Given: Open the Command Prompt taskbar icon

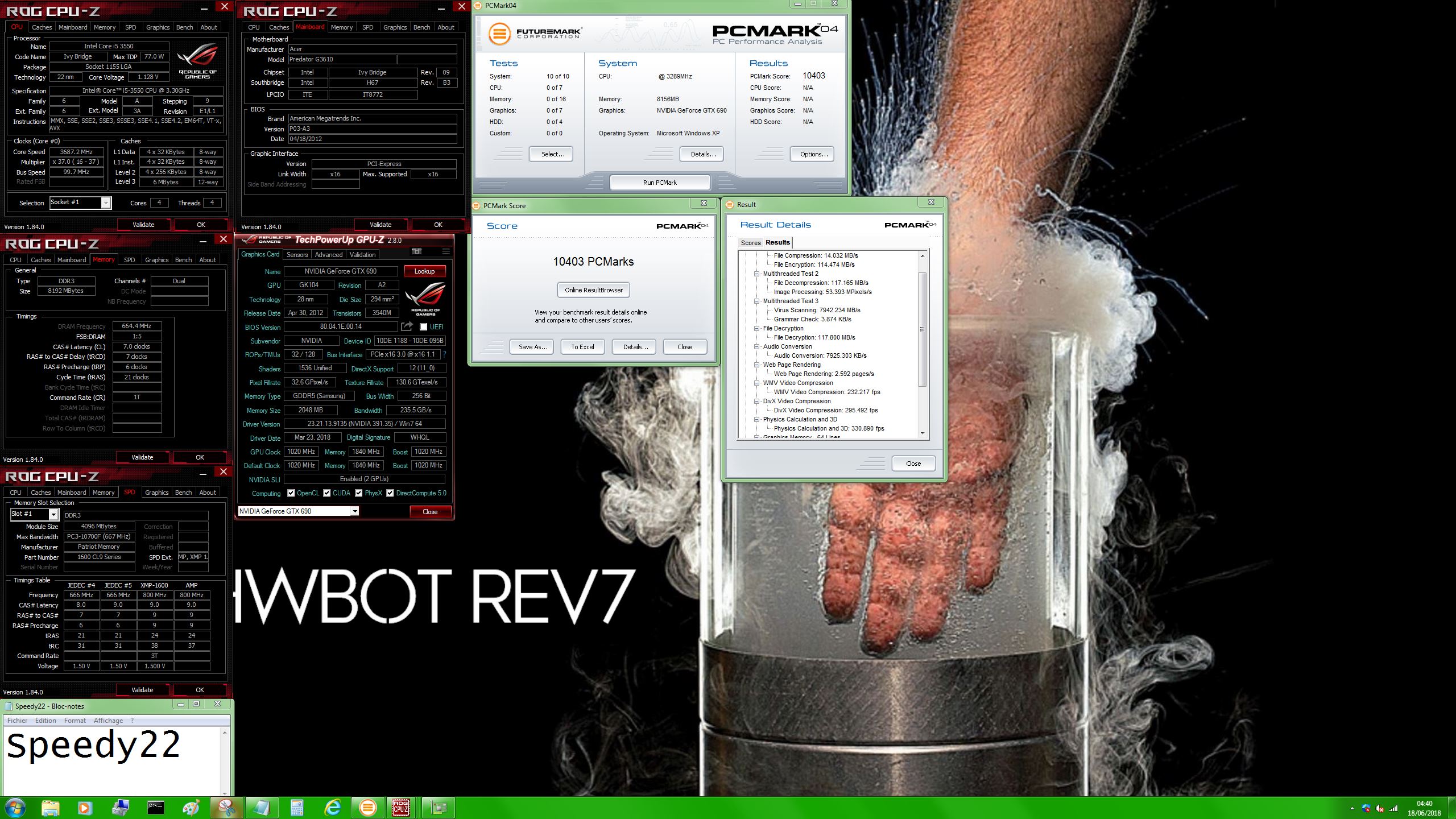Looking at the screenshot, I should click(x=156, y=808).
